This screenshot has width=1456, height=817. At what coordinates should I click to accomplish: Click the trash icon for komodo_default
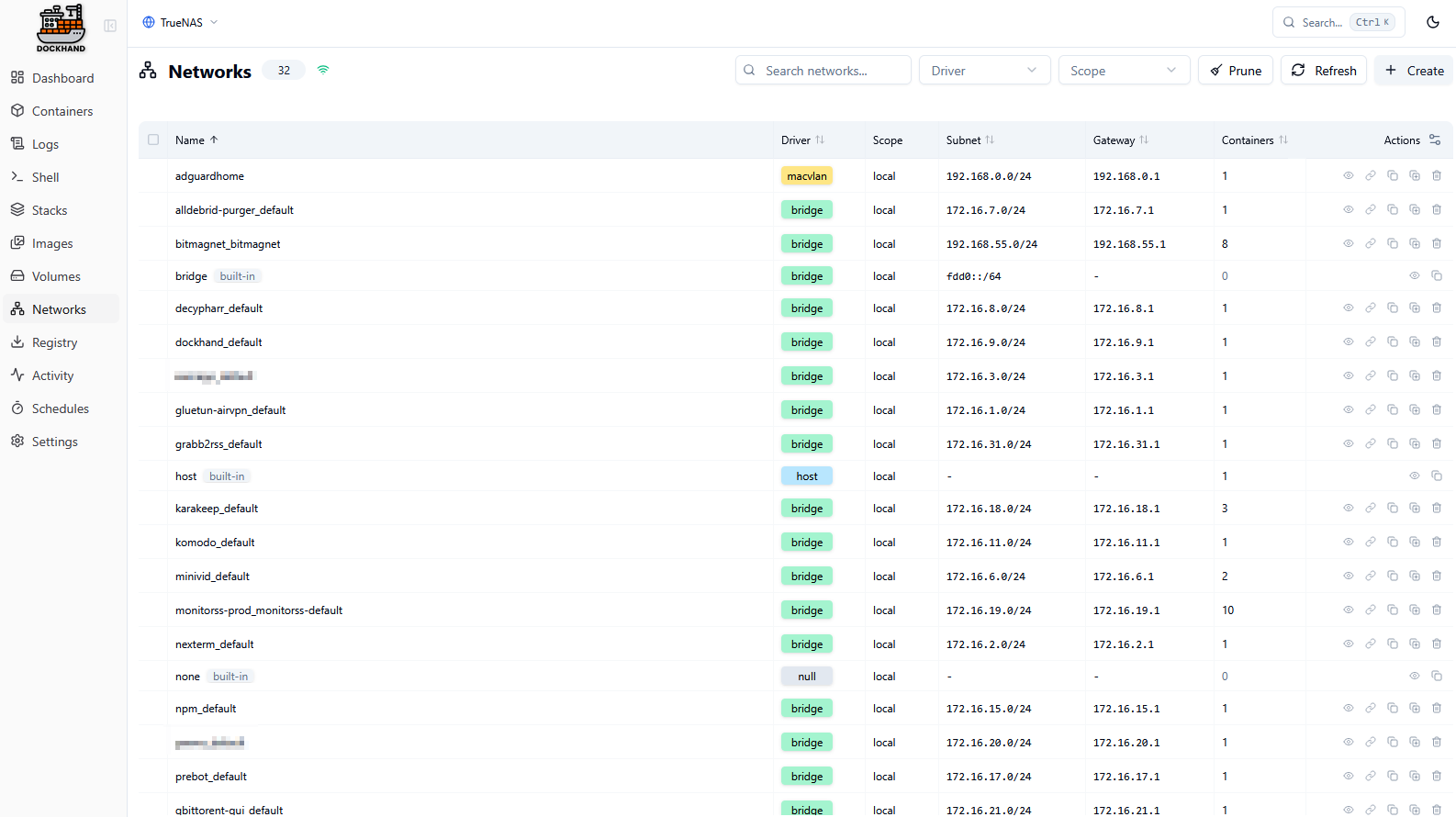coord(1437,542)
